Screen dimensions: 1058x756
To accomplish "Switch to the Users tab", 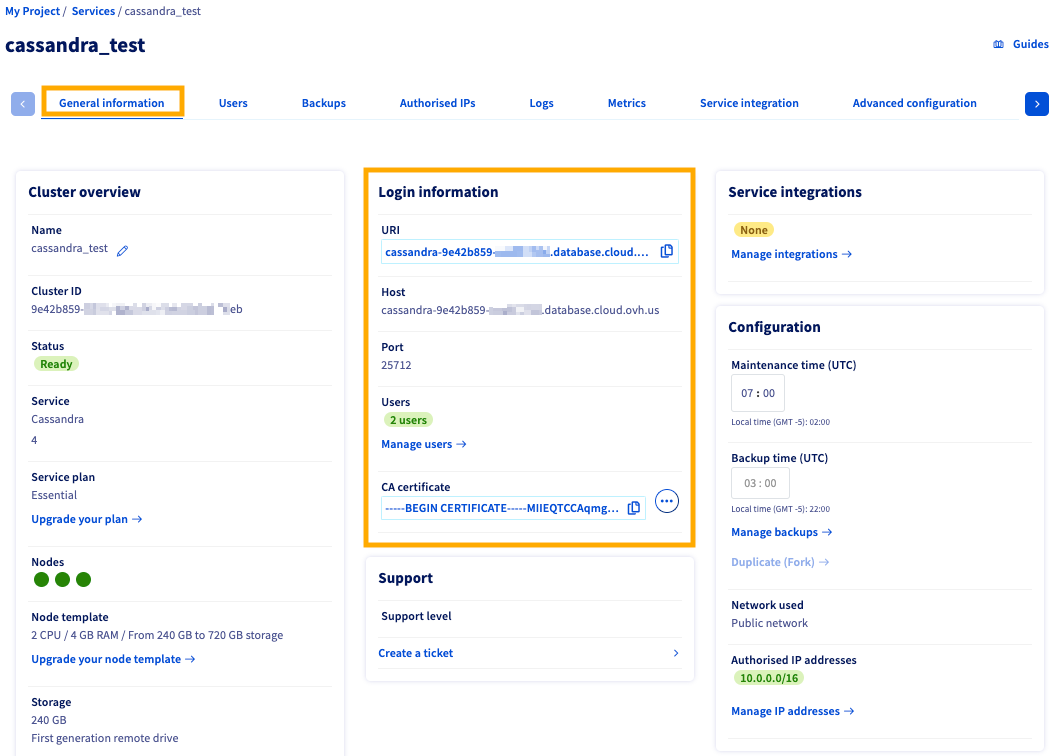I will pos(233,102).
